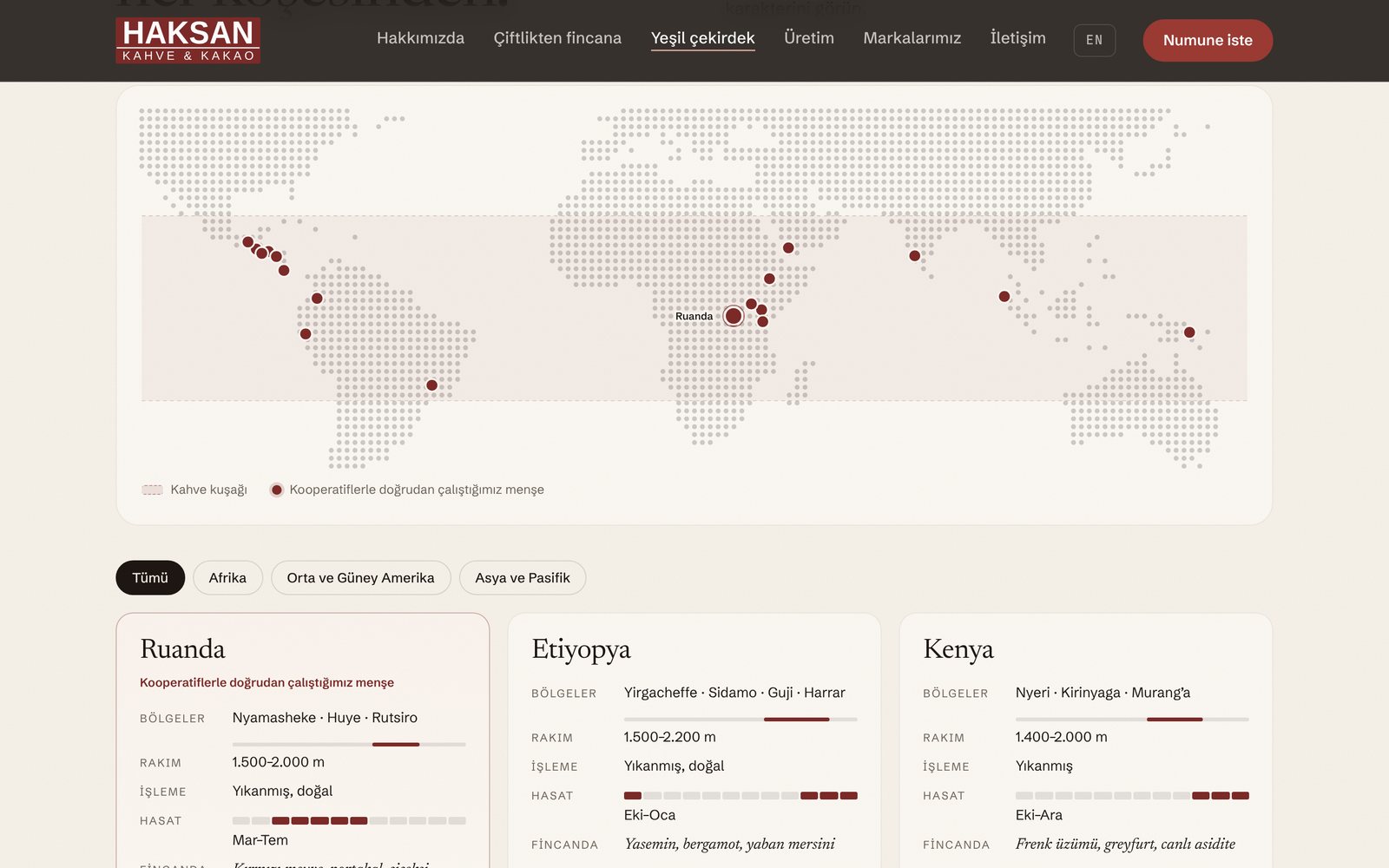The image size is (1389, 868).
Task: Open the Ruanda origin card heading
Action: pos(182,649)
